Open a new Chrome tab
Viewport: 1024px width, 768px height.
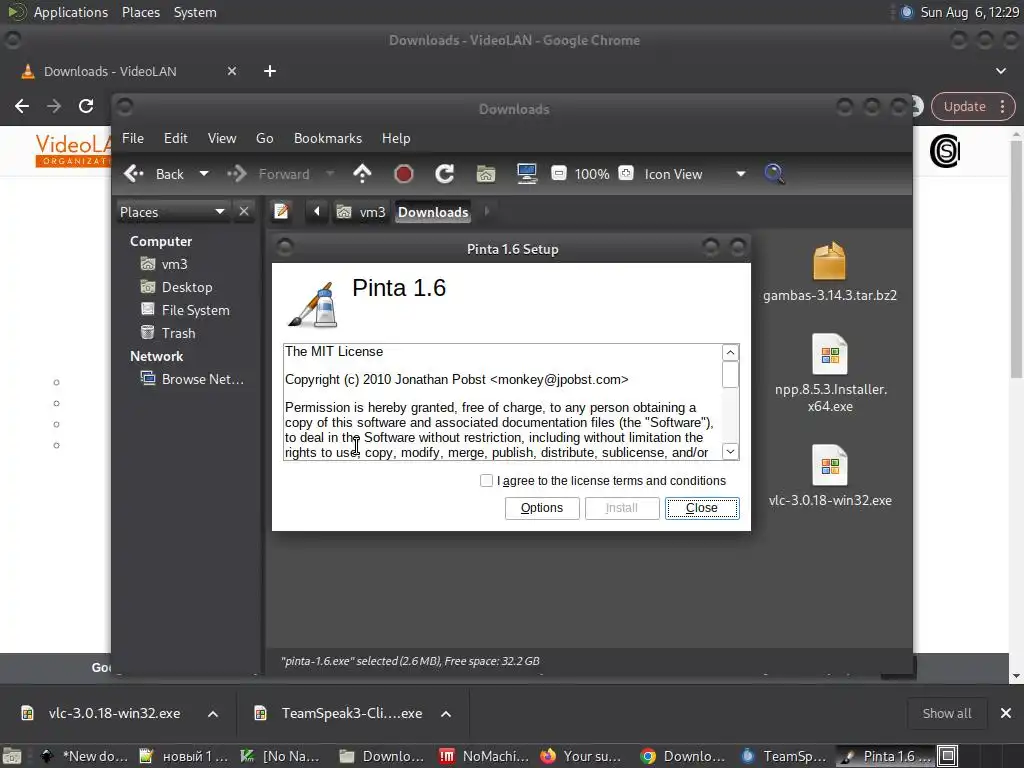[270, 71]
